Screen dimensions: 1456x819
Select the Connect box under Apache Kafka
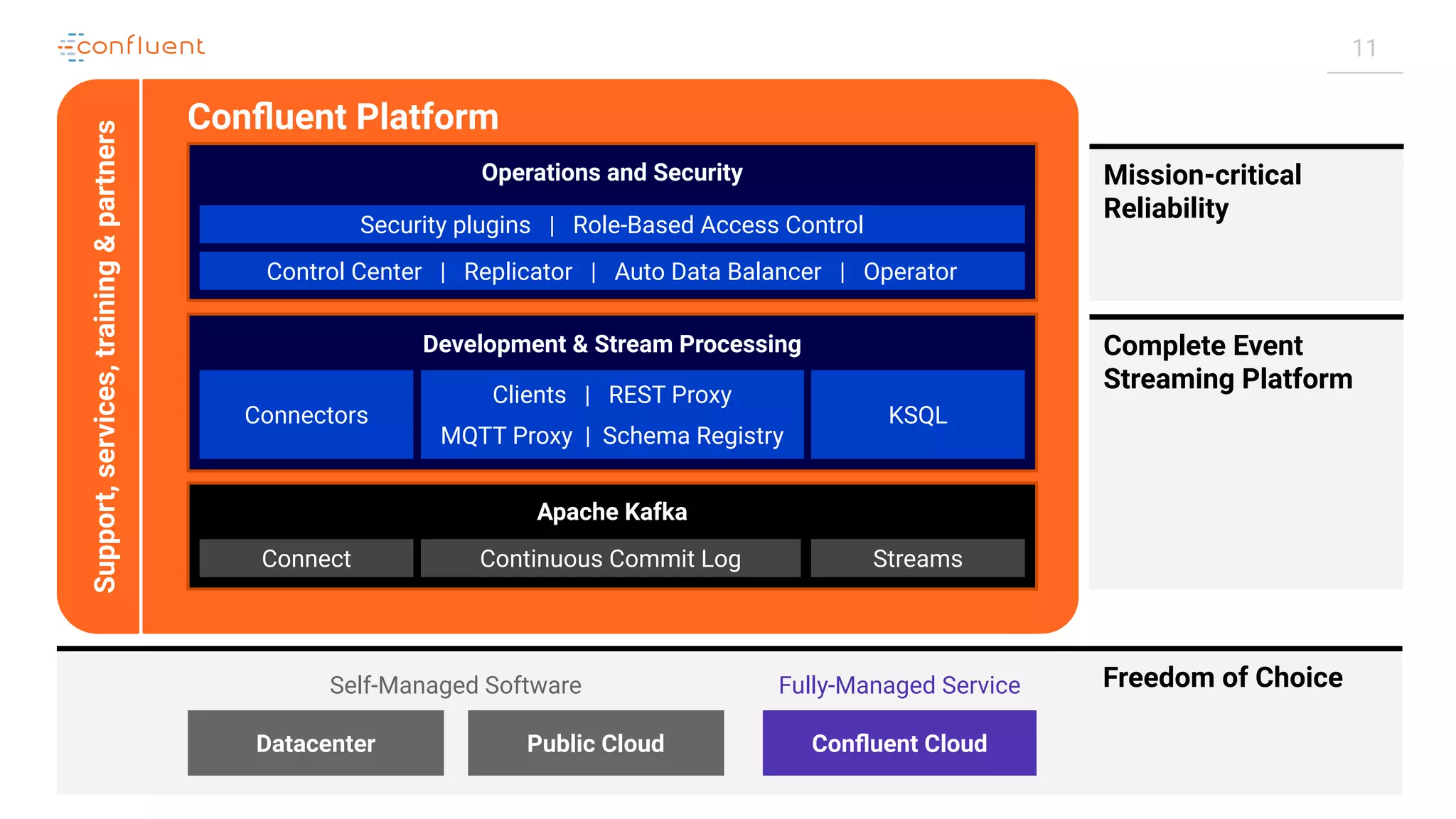pos(306,558)
